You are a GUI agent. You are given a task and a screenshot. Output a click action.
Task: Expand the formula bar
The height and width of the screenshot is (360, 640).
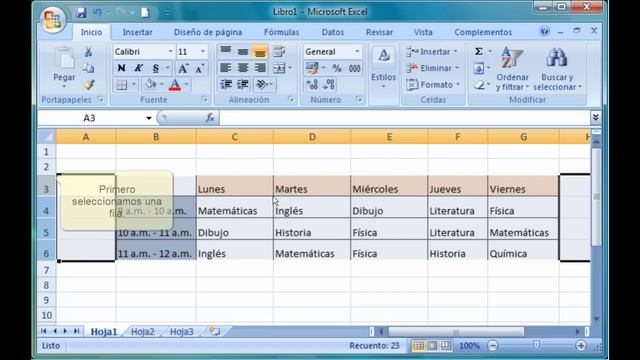pos(595,118)
